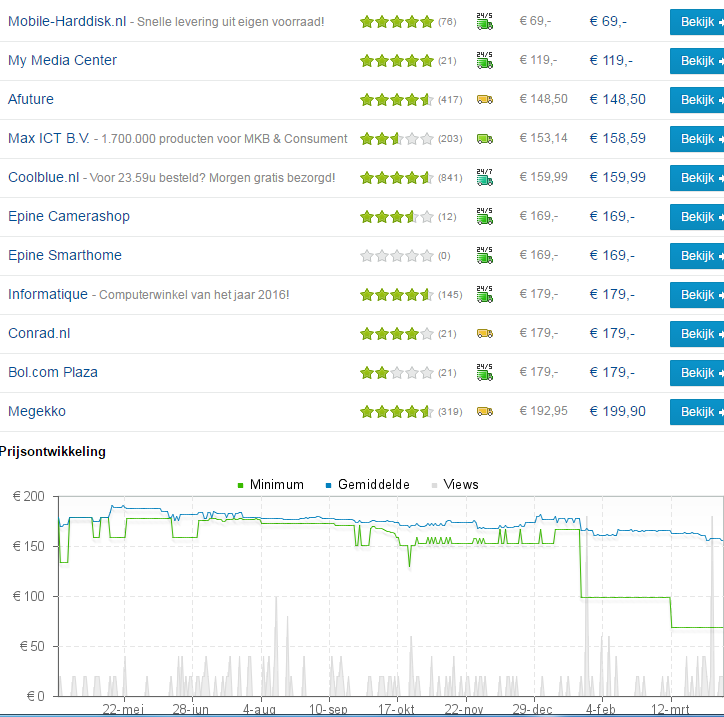Open star rating of Informatique
Viewport: 724px width, 717px height.
point(397,295)
